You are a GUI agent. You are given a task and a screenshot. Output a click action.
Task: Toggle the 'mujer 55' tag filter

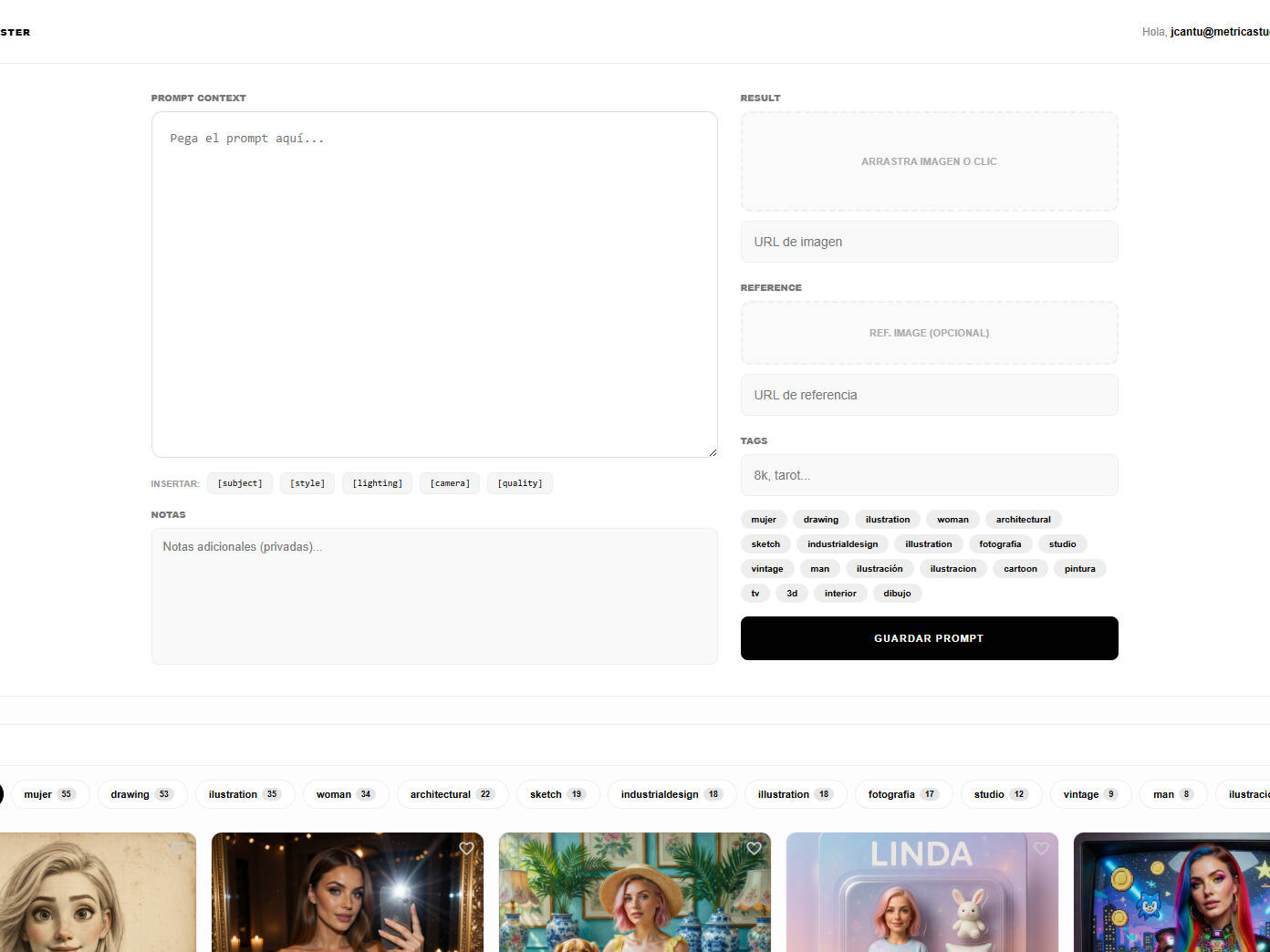[x=49, y=794]
